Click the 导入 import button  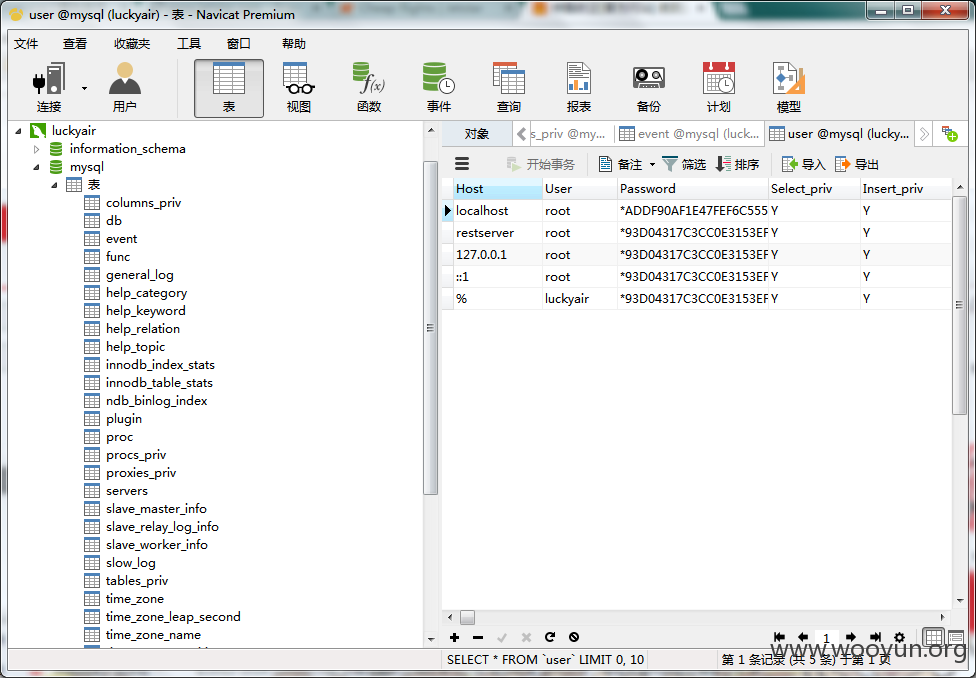804,164
